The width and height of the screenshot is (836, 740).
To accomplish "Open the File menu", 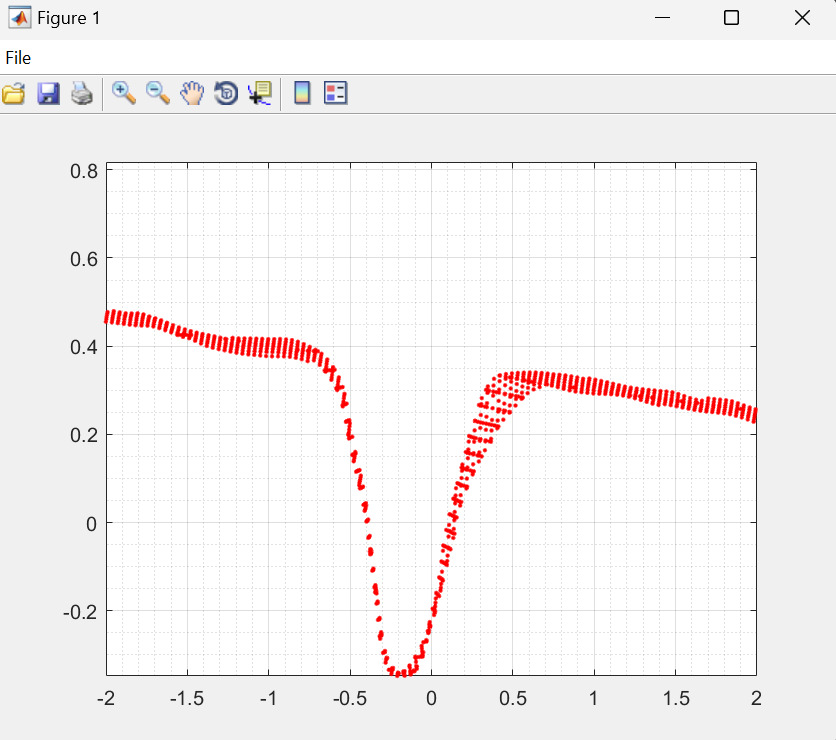I will click(18, 58).
